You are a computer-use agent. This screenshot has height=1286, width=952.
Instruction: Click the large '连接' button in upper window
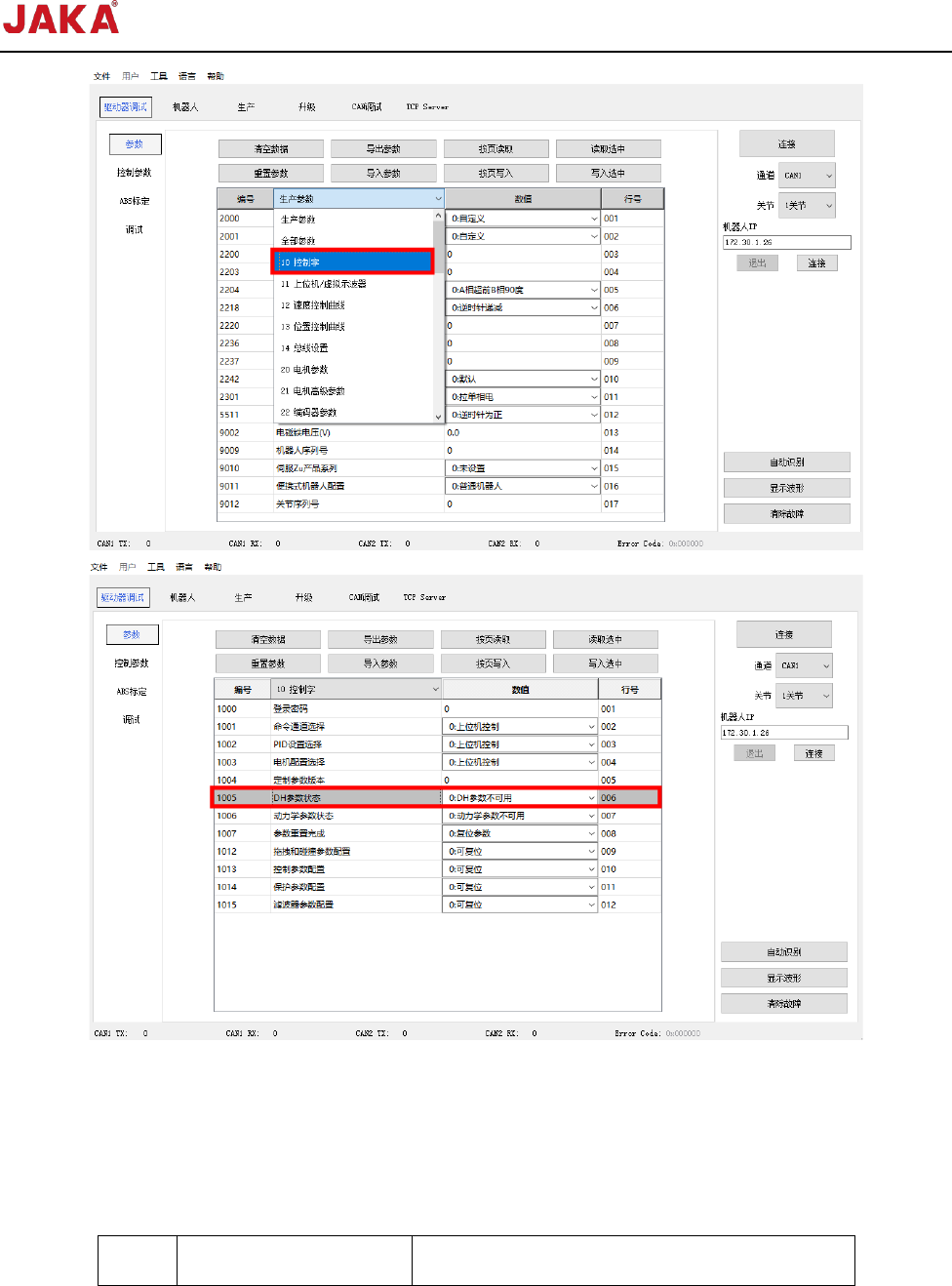[x=787, y=143]
